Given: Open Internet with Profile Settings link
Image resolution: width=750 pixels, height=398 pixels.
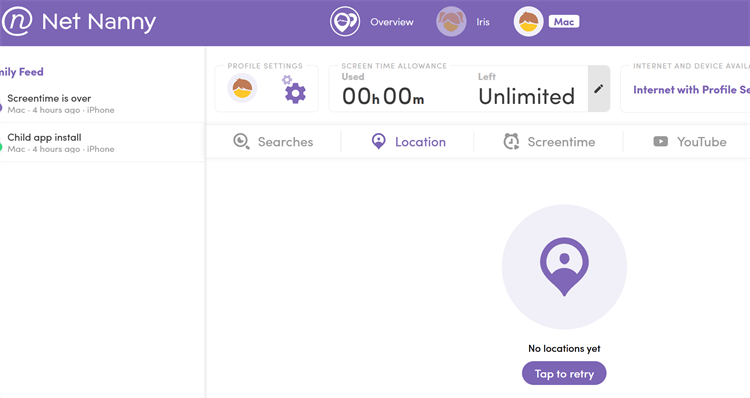Looking at the screenshot, I should pos(691,90).
